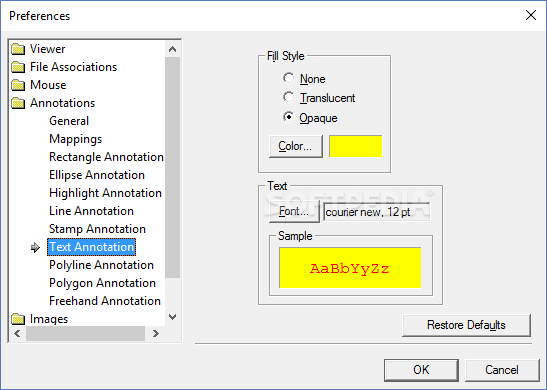Click the tree scroll up arrow

172,49
